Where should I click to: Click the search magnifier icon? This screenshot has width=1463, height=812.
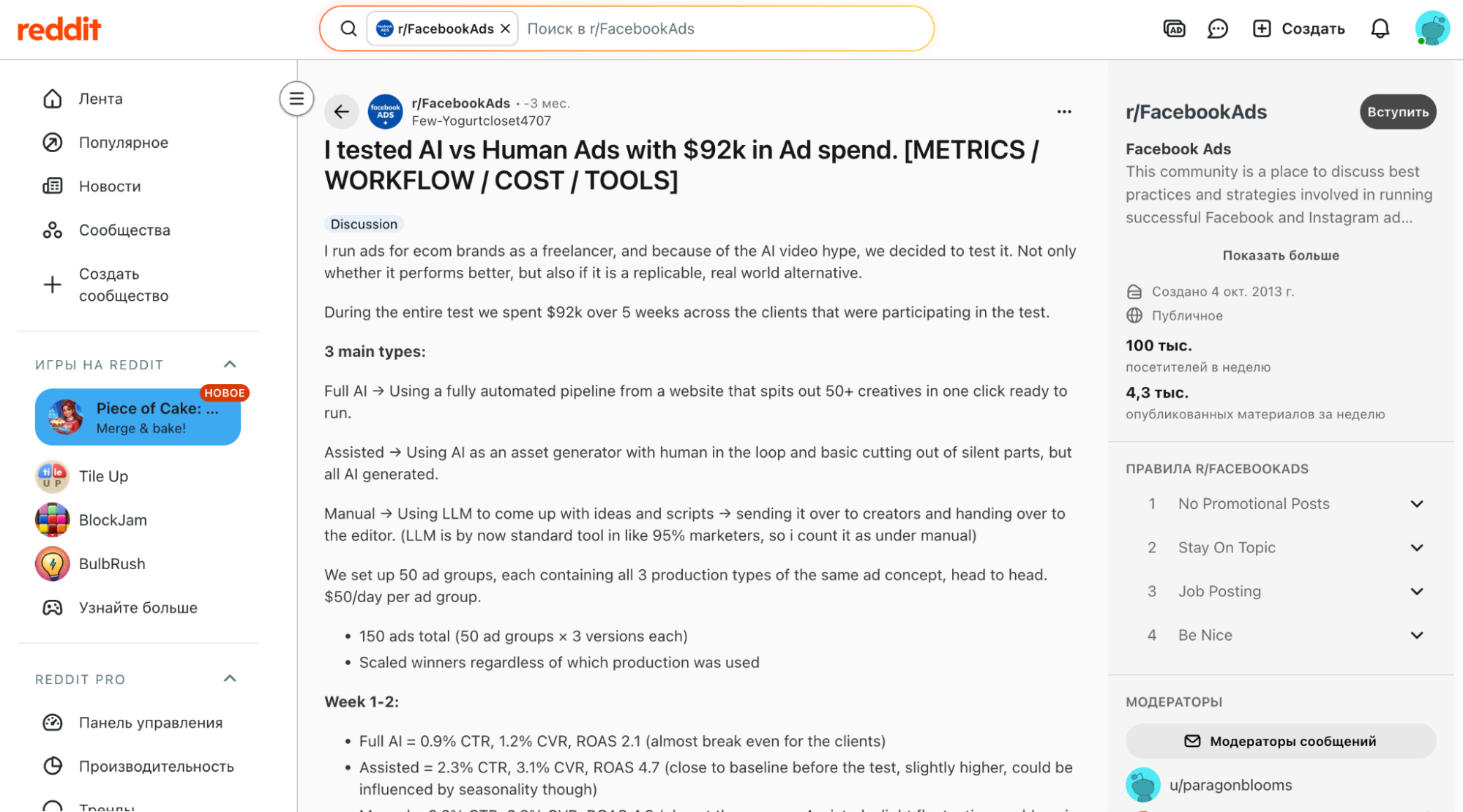pos(348,29)
